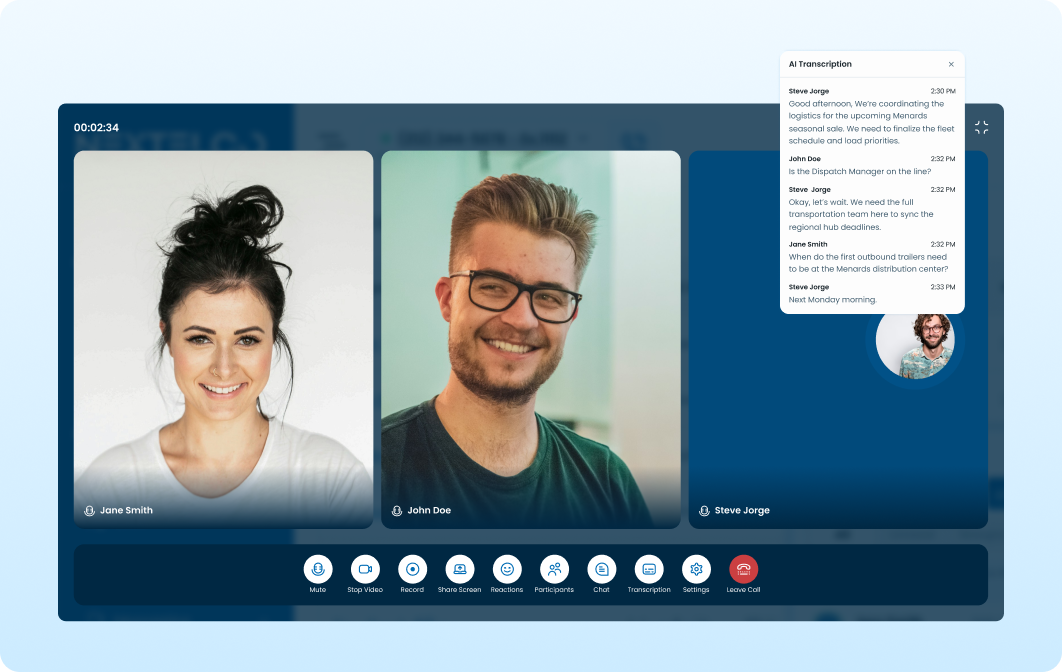Start recording with Record button
This screenshot has width=1062, height=672.
(412, 569)
